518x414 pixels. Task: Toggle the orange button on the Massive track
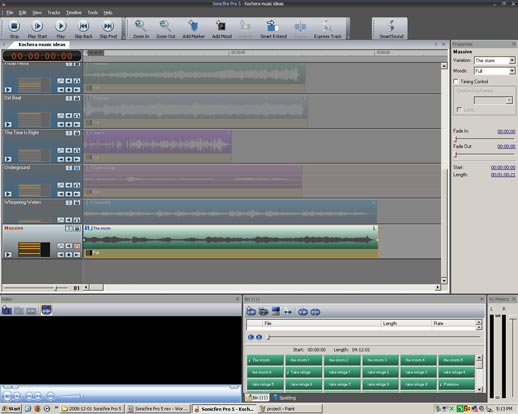(77, 246)
